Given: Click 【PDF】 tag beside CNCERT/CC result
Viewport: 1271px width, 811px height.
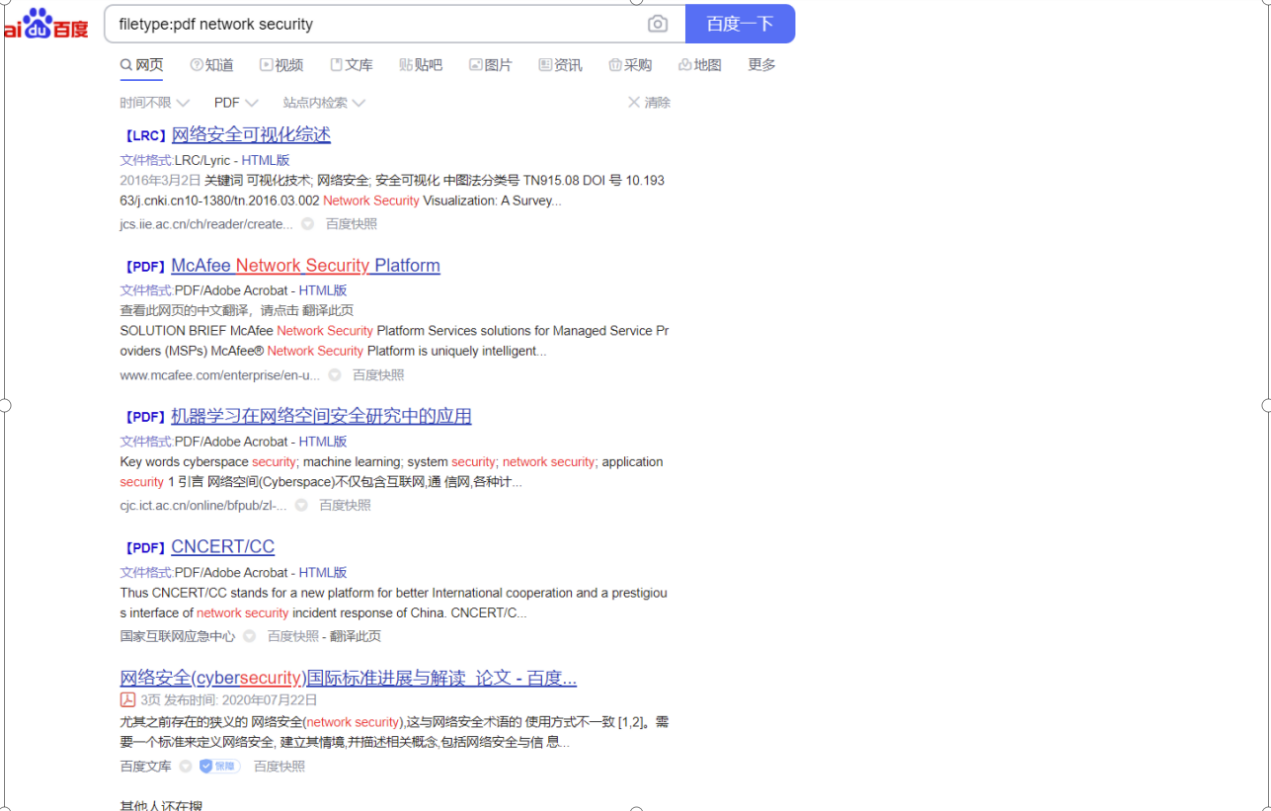Looking at the screenshot, I should tap(145, 548).
